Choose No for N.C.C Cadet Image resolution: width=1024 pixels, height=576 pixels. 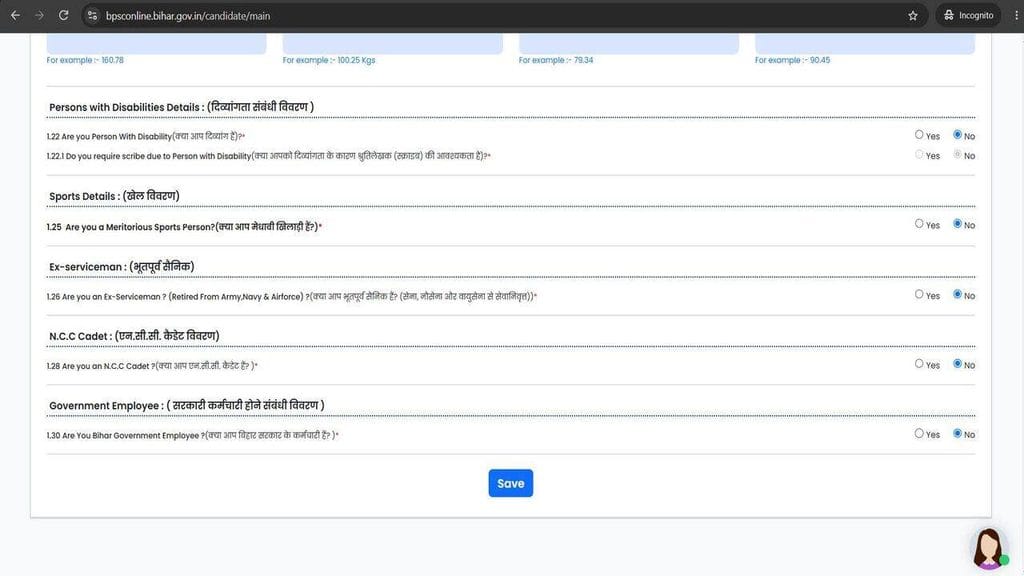(x=957, y=364)
